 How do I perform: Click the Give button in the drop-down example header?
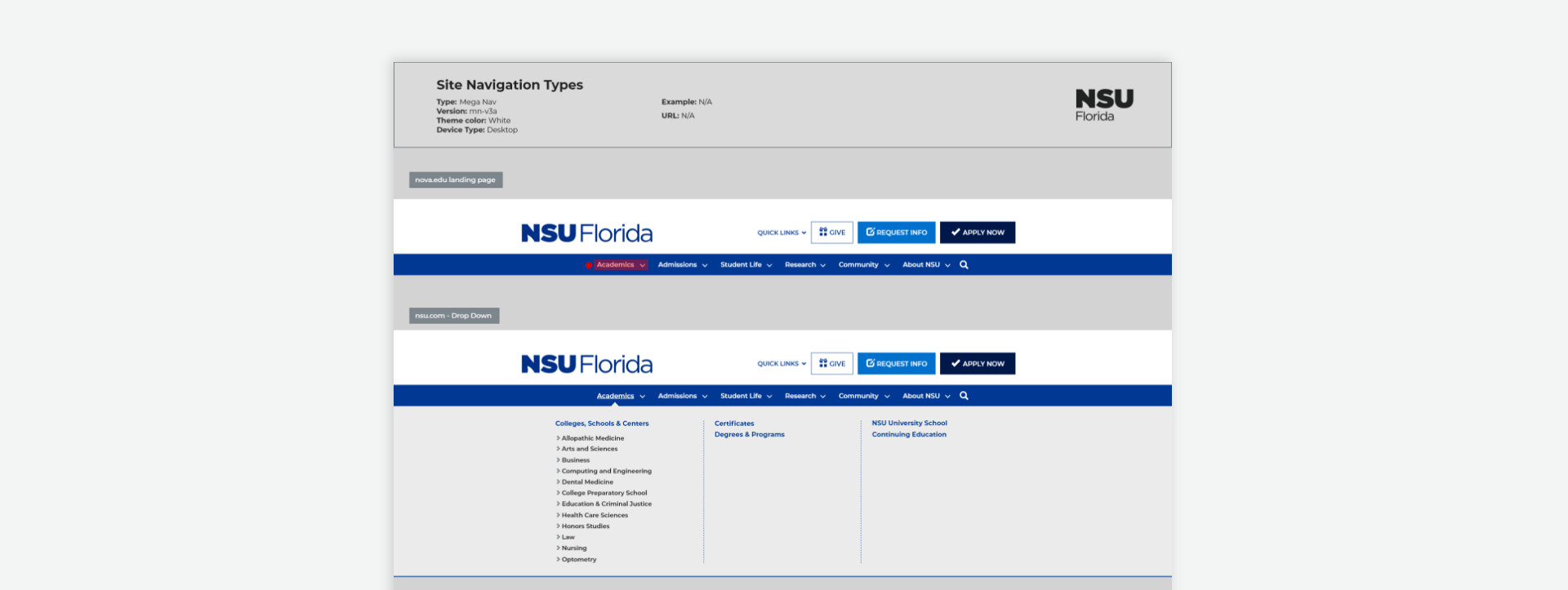point(832,363)
